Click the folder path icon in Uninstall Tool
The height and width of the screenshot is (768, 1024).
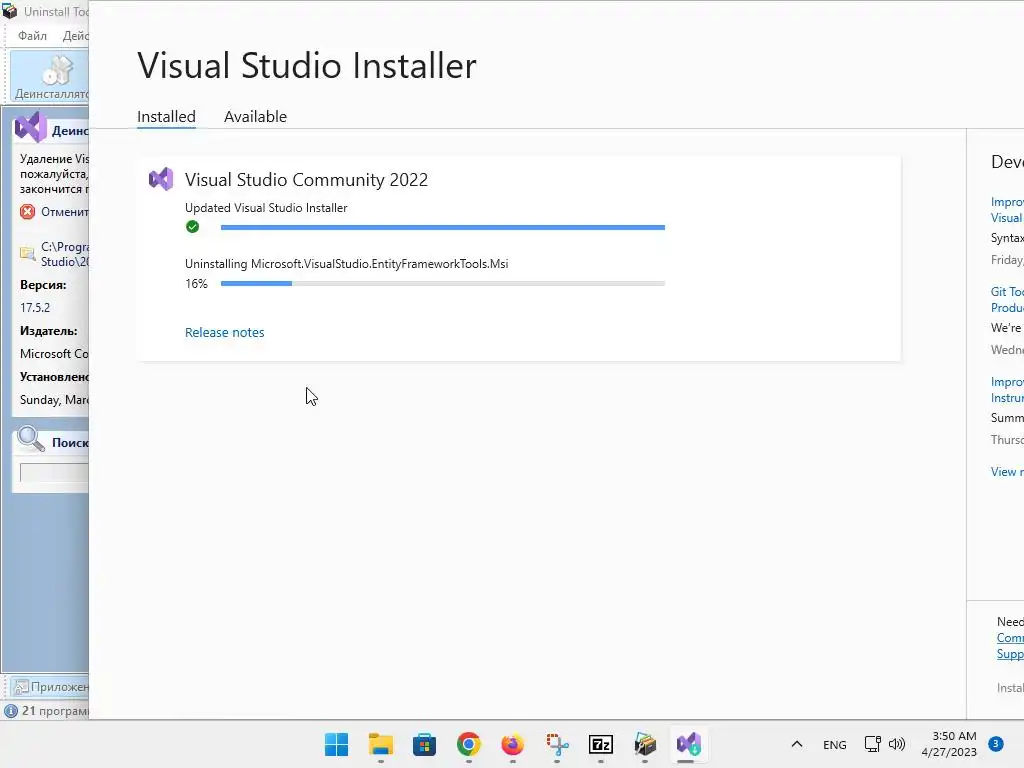27,253
